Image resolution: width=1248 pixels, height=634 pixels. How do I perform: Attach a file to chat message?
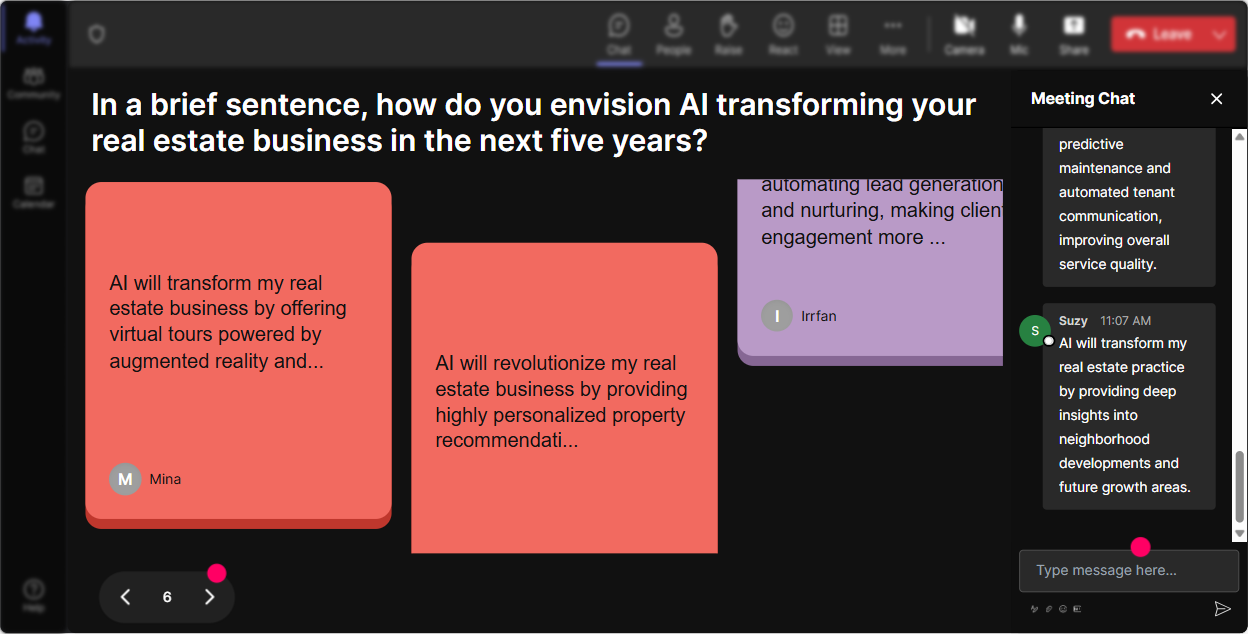tap(1049, 608)
